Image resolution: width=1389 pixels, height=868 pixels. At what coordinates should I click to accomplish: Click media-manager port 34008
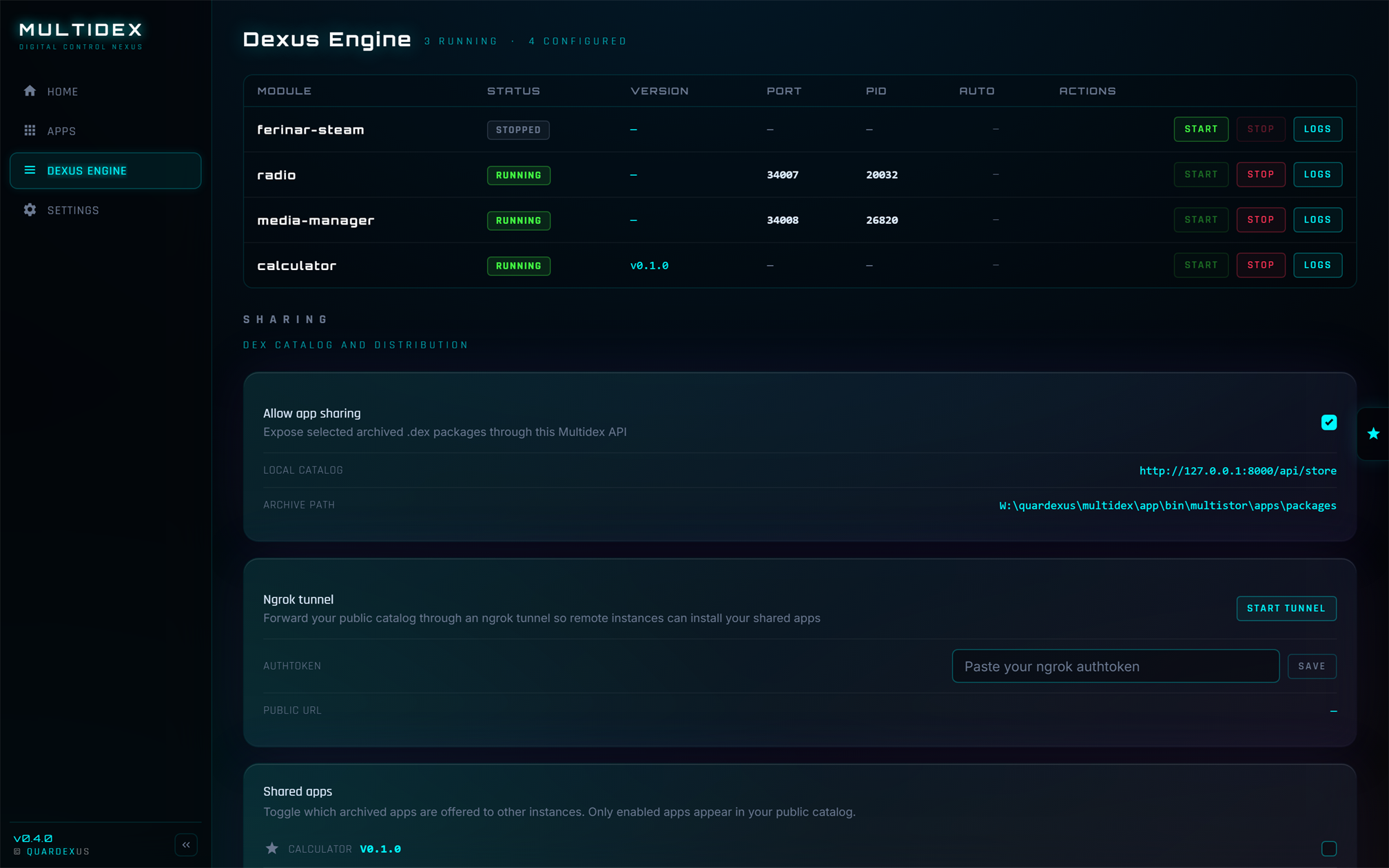tap(783, 220)
